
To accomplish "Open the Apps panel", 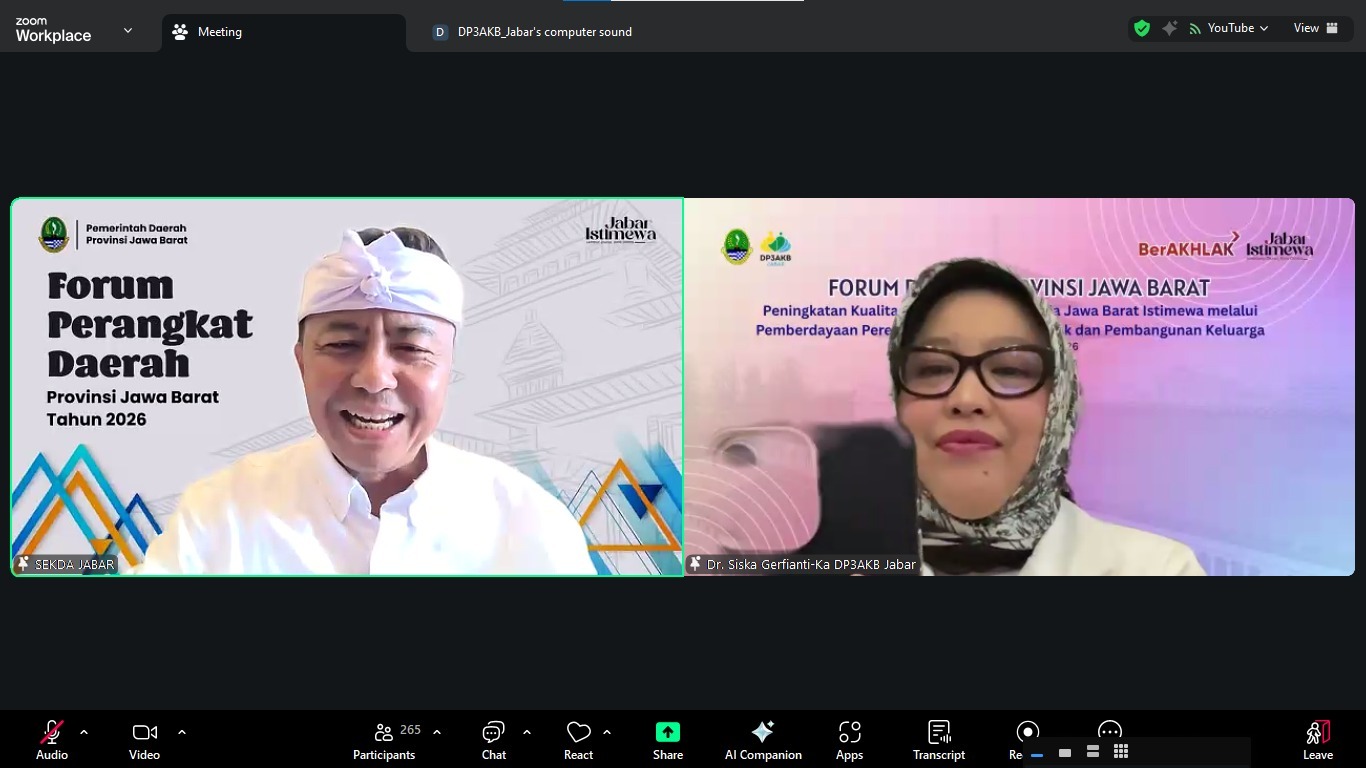I will [x=849, y=740].
